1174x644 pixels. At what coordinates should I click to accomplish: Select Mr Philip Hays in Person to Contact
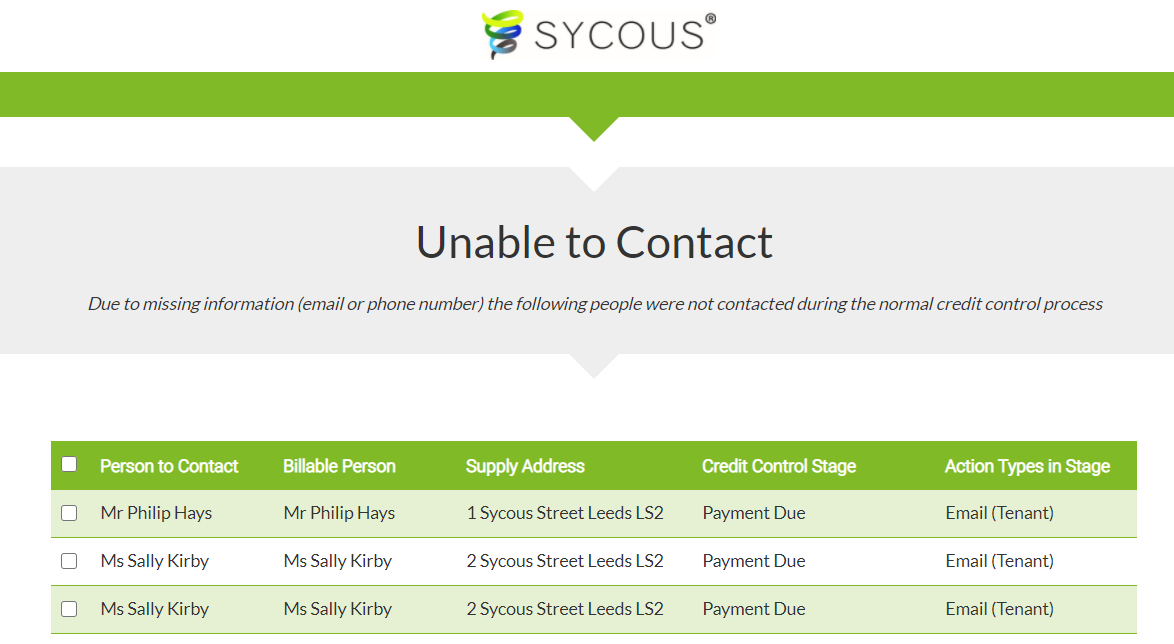156,513
